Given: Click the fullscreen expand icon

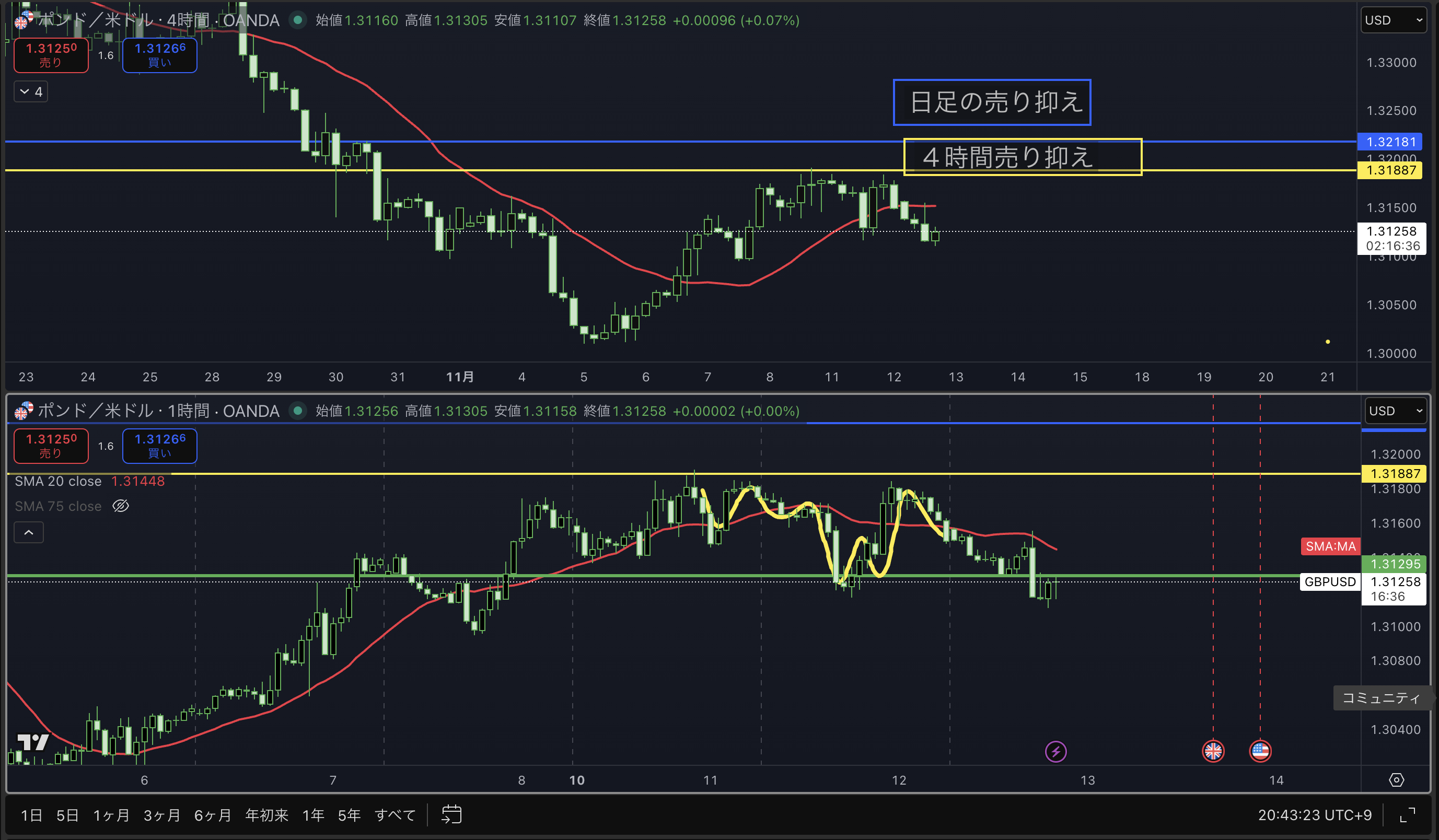Looking at the screenshot, I should coord(1408,815).
